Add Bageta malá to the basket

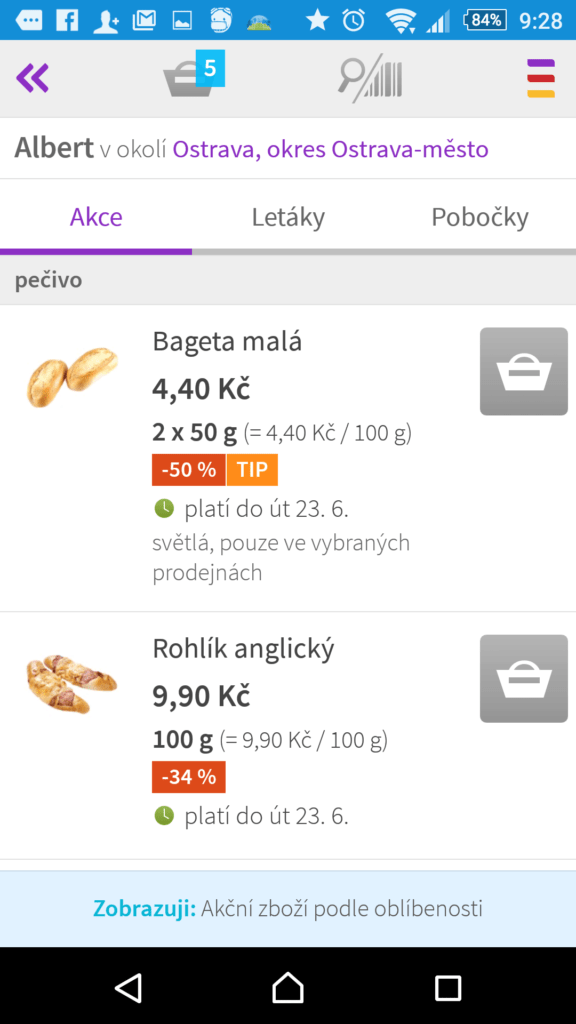[524, 371]
